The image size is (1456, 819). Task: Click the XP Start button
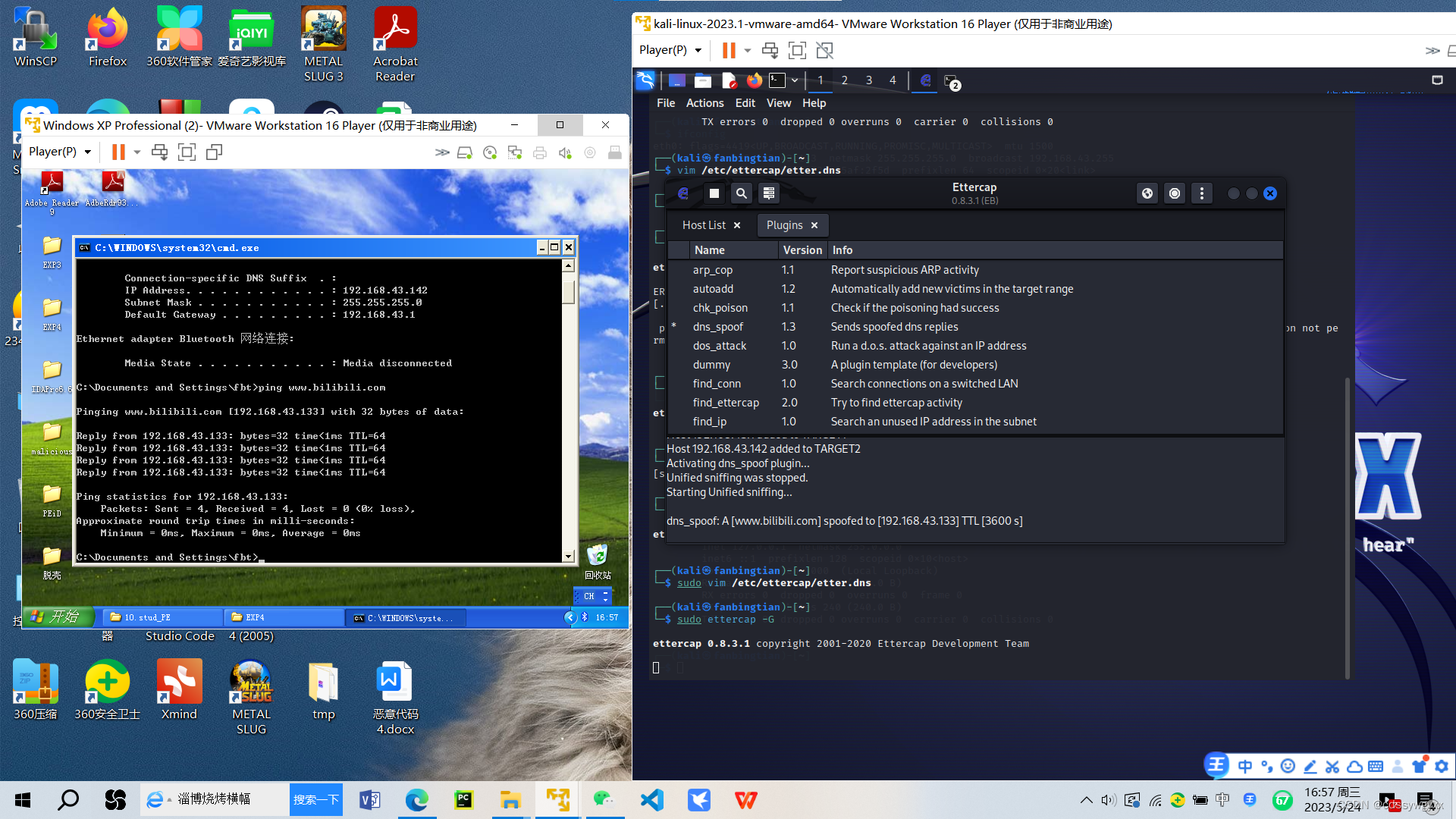(58, 617)
